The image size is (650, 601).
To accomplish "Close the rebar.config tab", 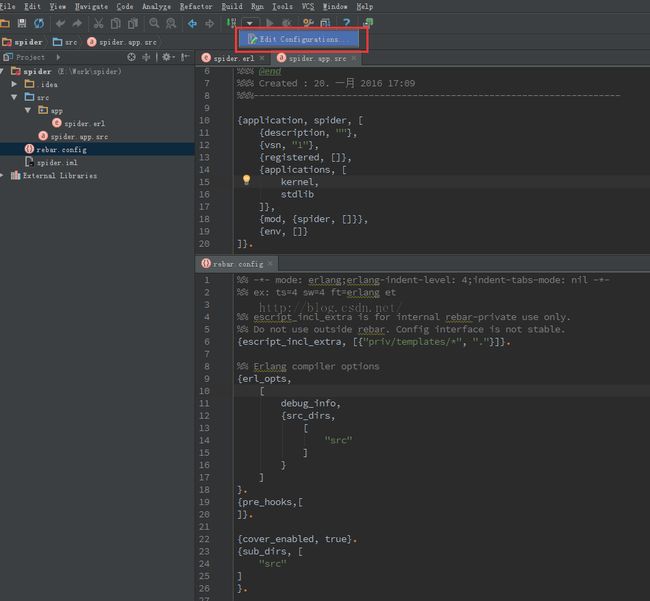I will tap(270, 264).
